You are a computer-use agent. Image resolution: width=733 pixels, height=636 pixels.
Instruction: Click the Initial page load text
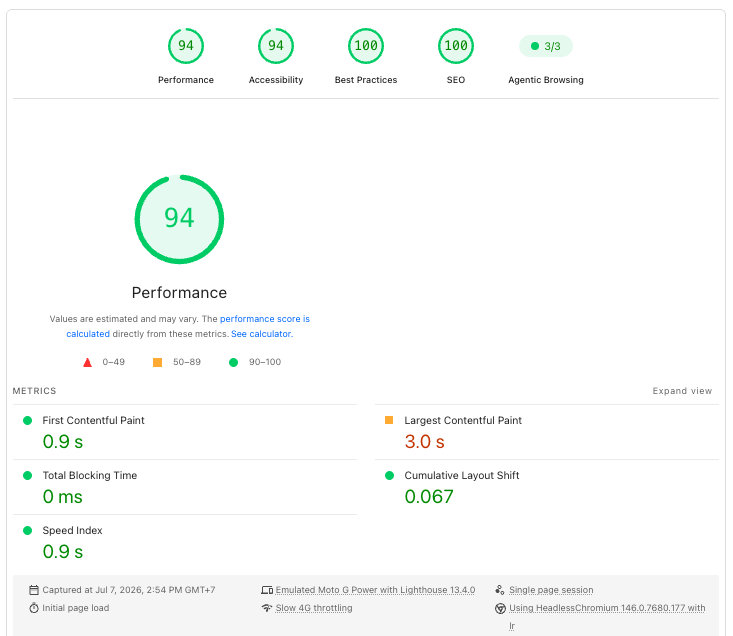click(x=76, y=608)
